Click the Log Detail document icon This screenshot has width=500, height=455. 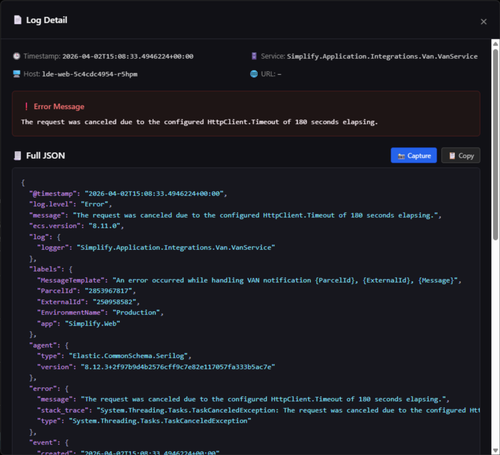pyautogui.click(x=17, y=20)
